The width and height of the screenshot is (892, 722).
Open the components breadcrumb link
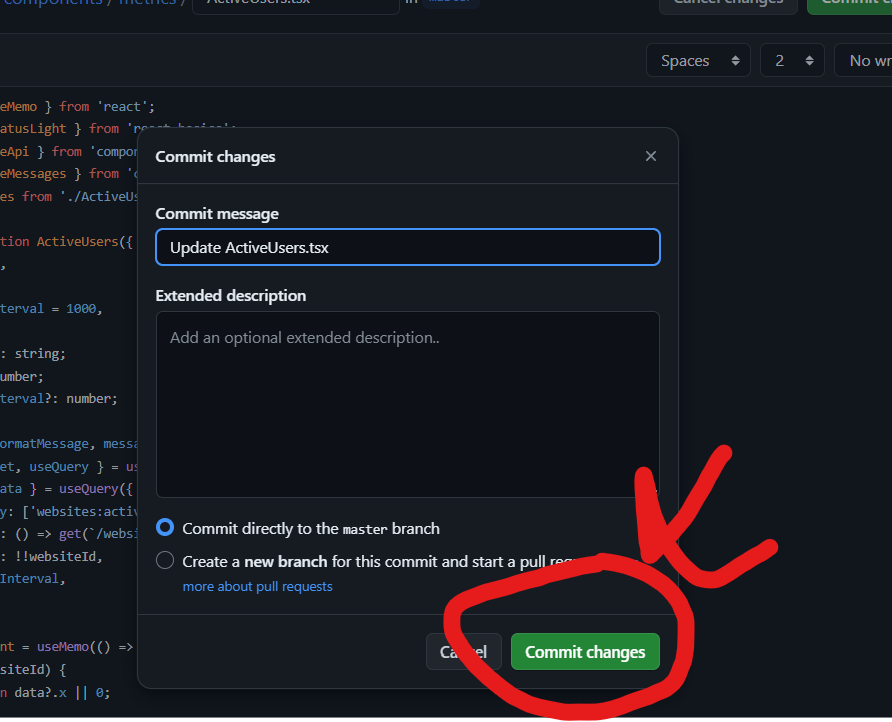coord(52,3)
